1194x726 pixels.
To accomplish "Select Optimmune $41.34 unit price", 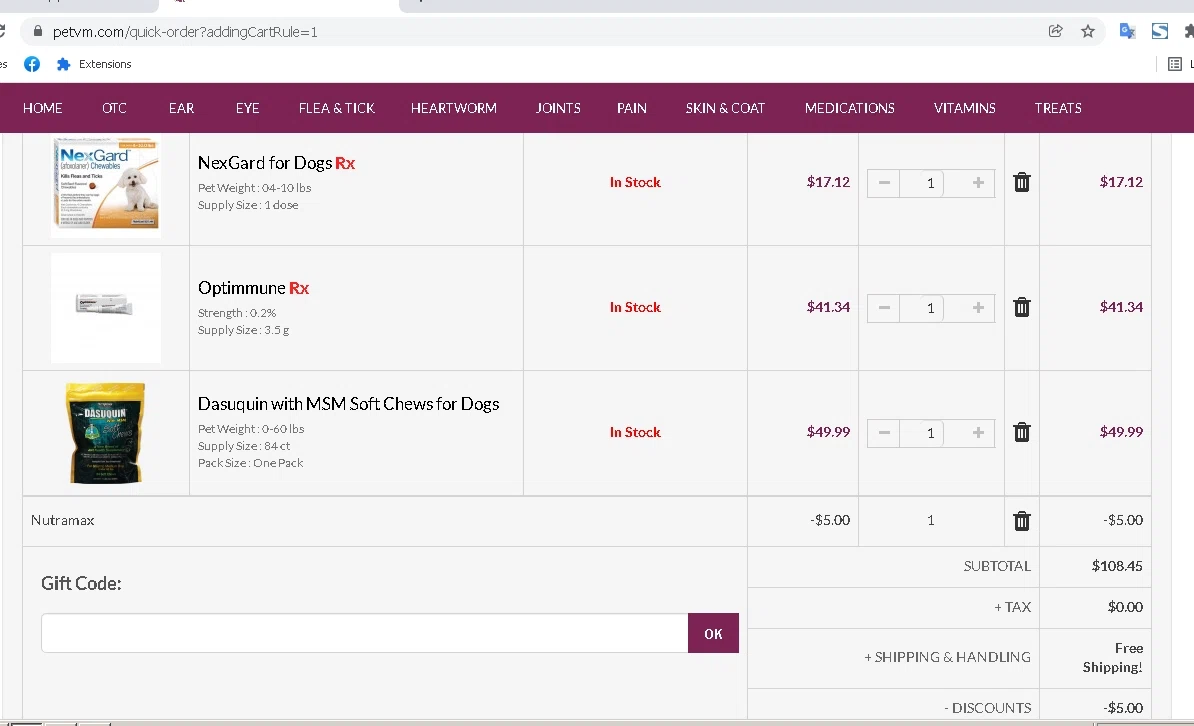I will (x=828, y=307).
